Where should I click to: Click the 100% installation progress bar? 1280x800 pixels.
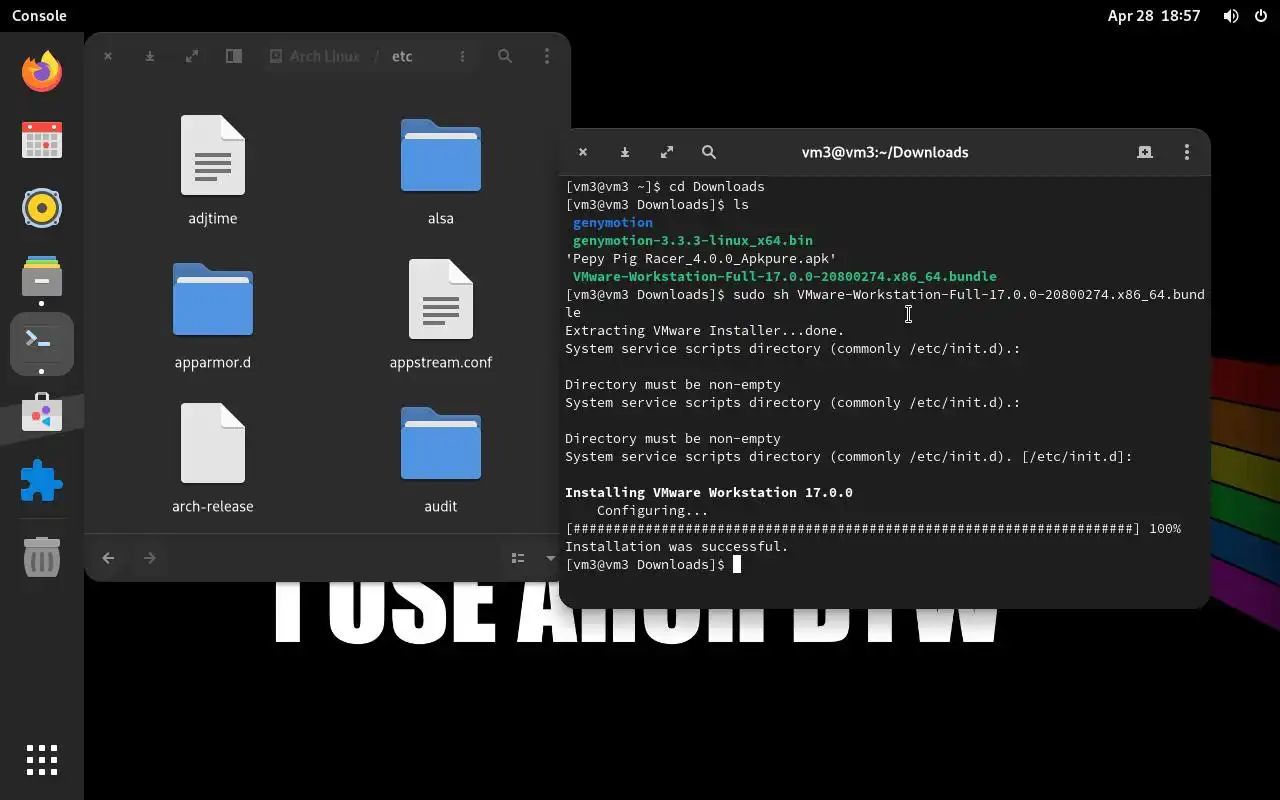(873, 528)
